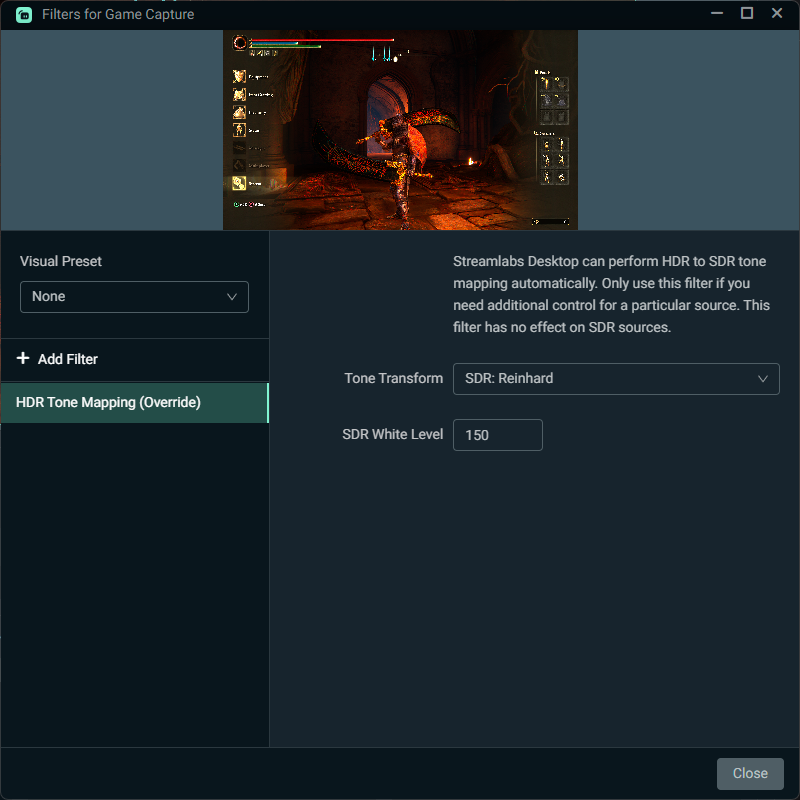800x800 pixels.
Task: Click the chevron arrow in Tone Transform dropdown
Action: click(763, 379)
